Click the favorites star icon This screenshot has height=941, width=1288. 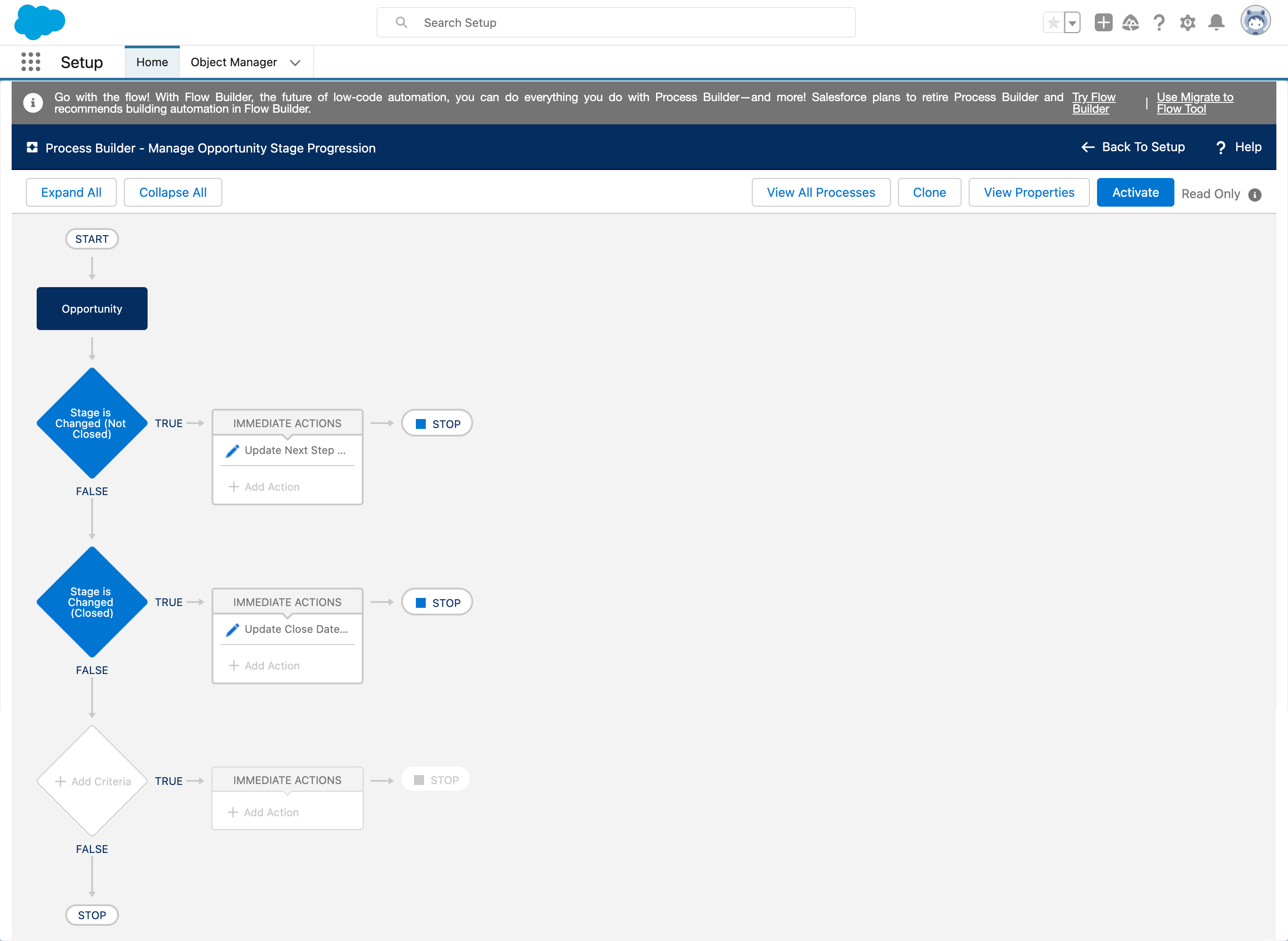click(1053, 23)
